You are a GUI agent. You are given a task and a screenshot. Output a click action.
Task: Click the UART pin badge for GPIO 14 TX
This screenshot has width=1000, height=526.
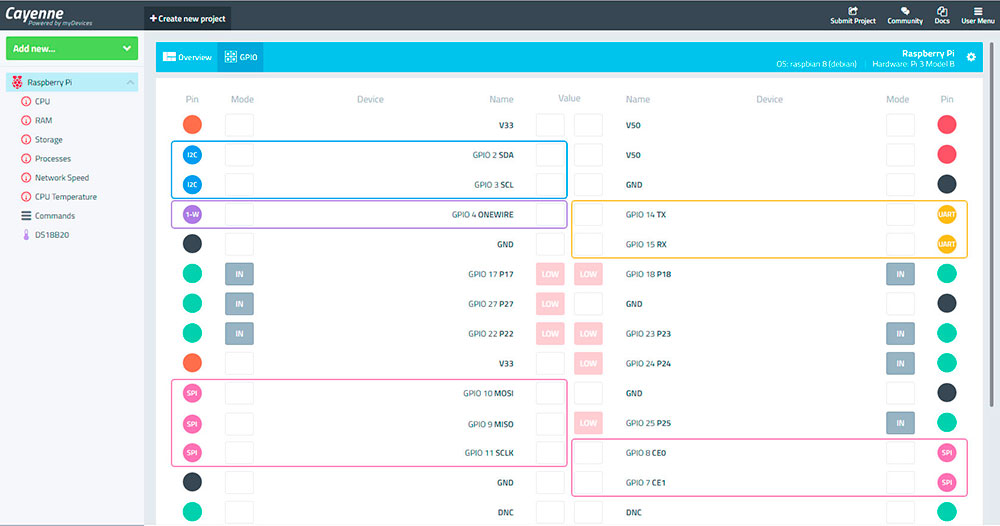(947, 214)
